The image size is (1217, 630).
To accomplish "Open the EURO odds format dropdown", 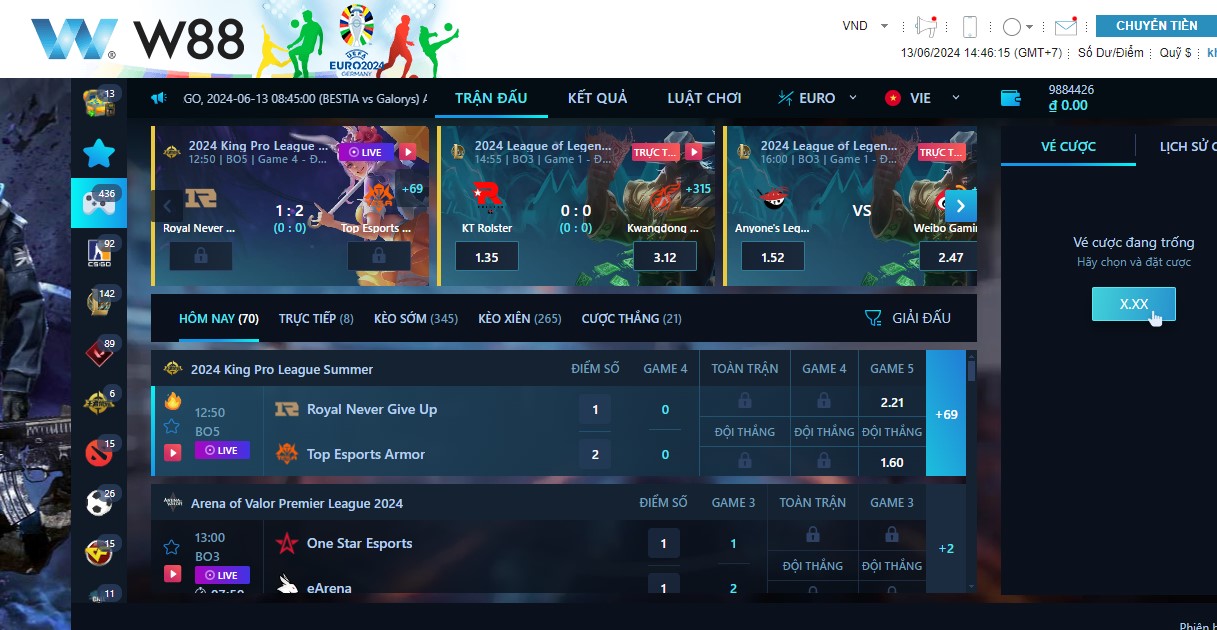I will [817, 98].
